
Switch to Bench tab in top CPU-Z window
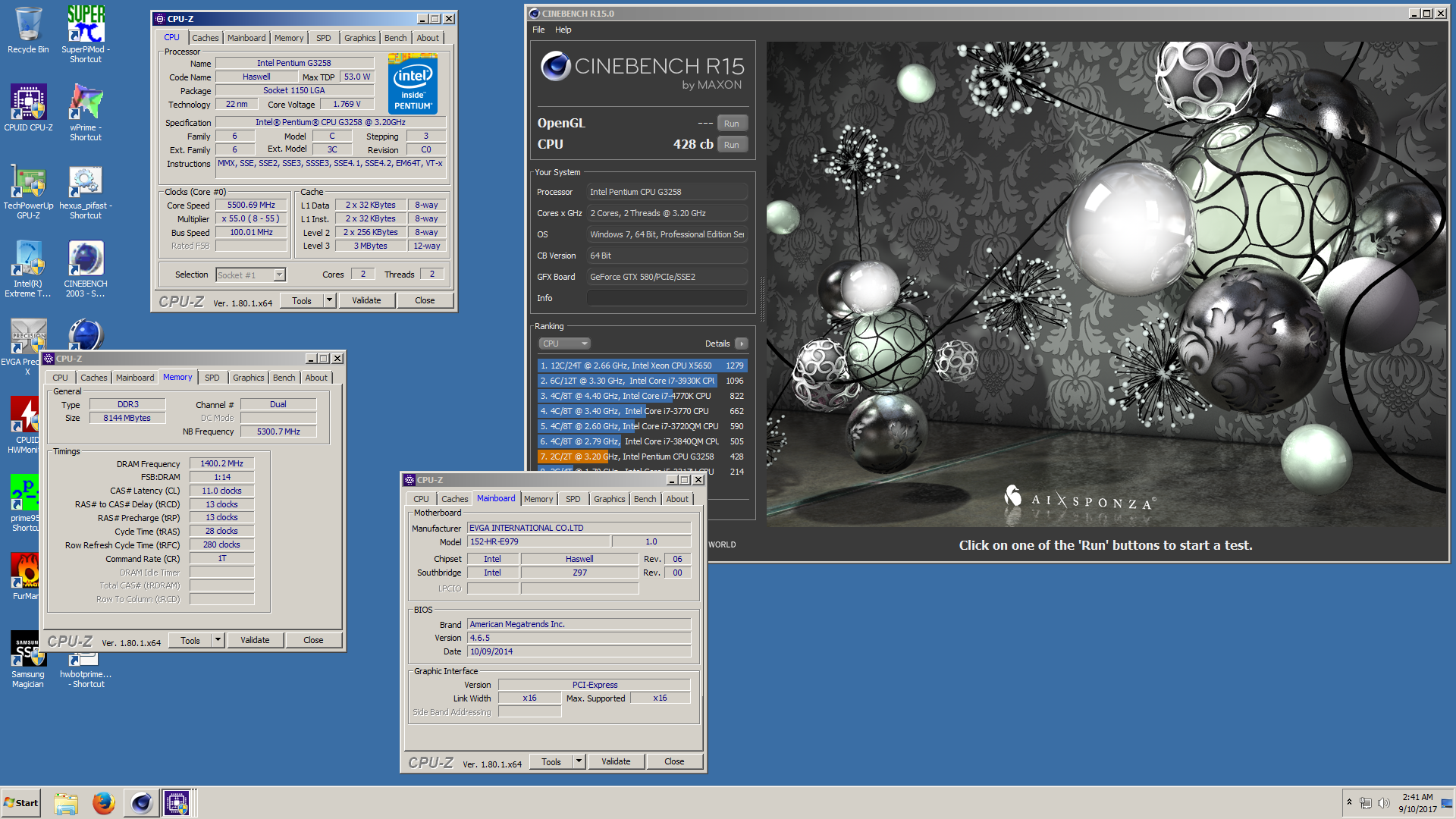(x=395, y=38)
